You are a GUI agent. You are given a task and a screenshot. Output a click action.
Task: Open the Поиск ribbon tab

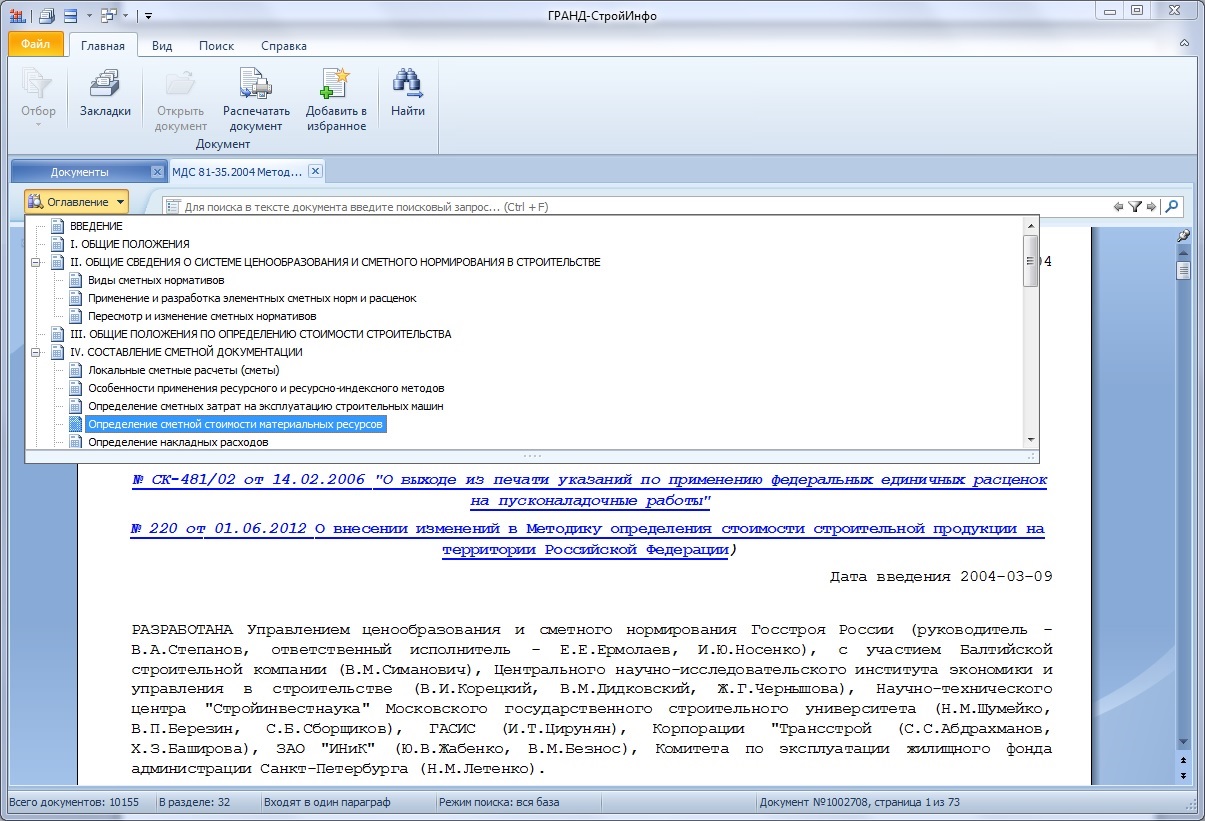[x=216, y=46]
